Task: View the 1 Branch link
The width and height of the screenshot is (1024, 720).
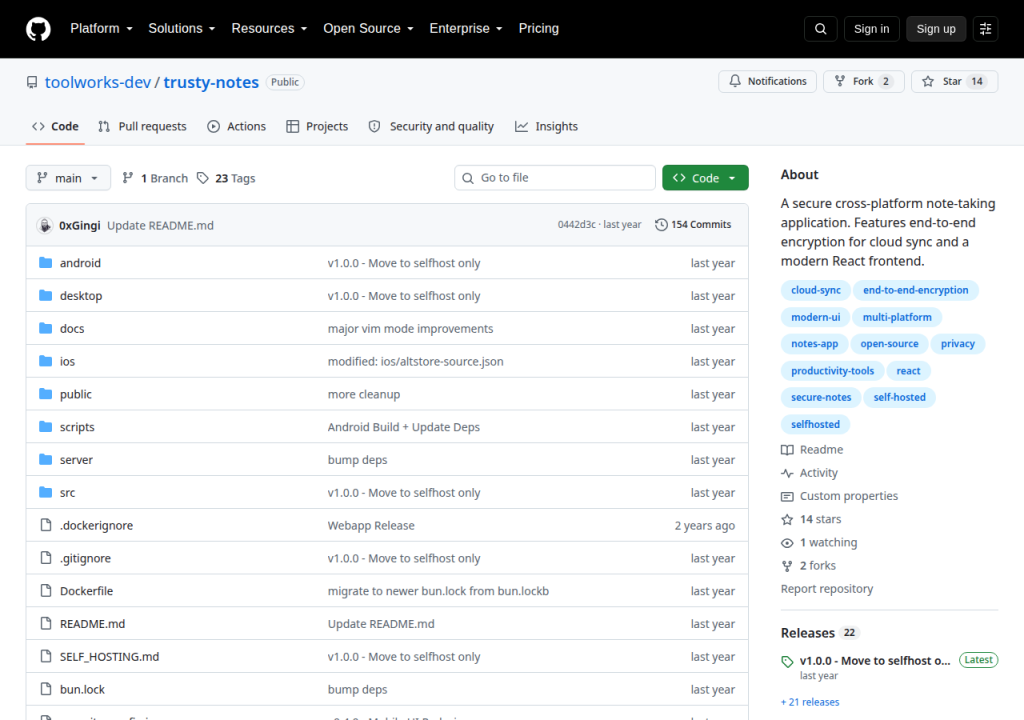Action: [155, 178]
